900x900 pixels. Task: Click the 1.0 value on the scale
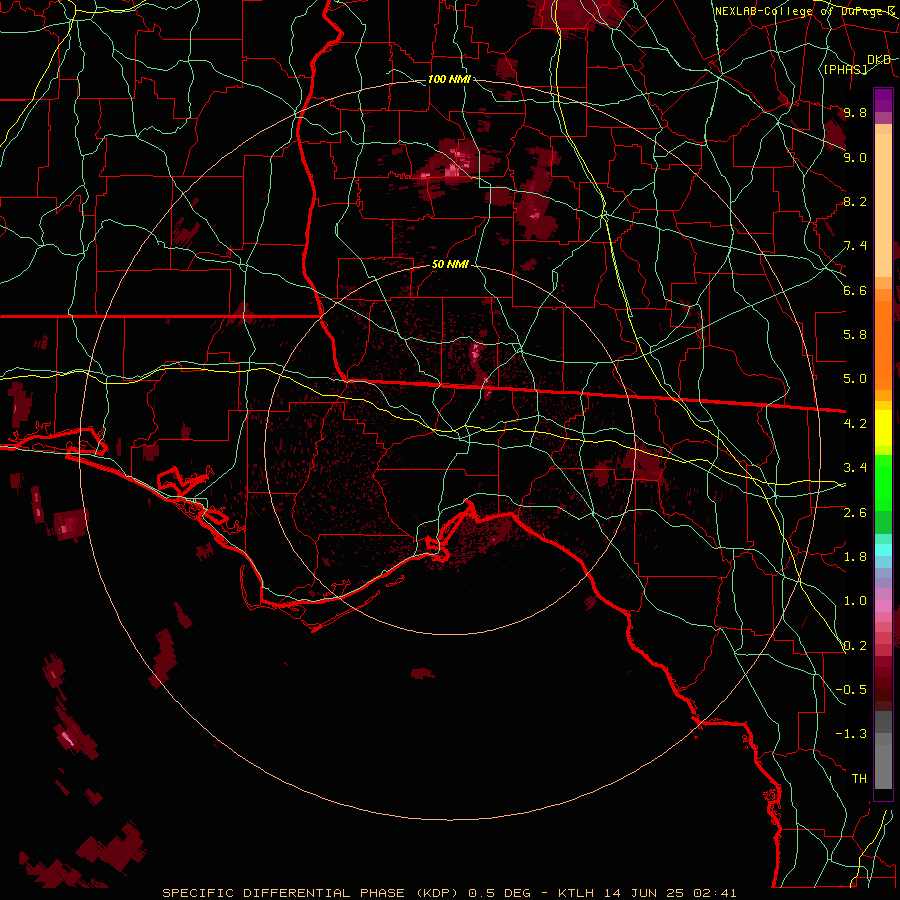click(855, 601)
